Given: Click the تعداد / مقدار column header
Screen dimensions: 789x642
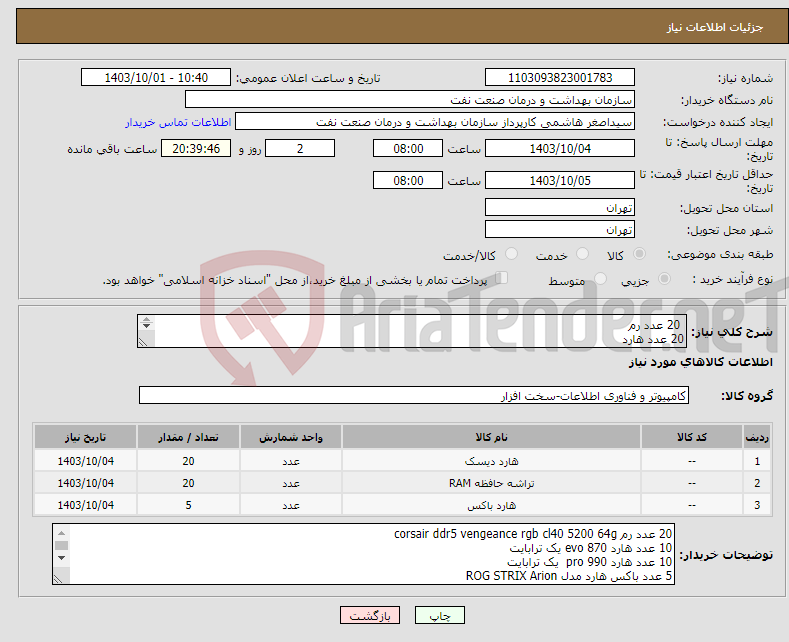Looking at the screenshot, I should 188,437.
